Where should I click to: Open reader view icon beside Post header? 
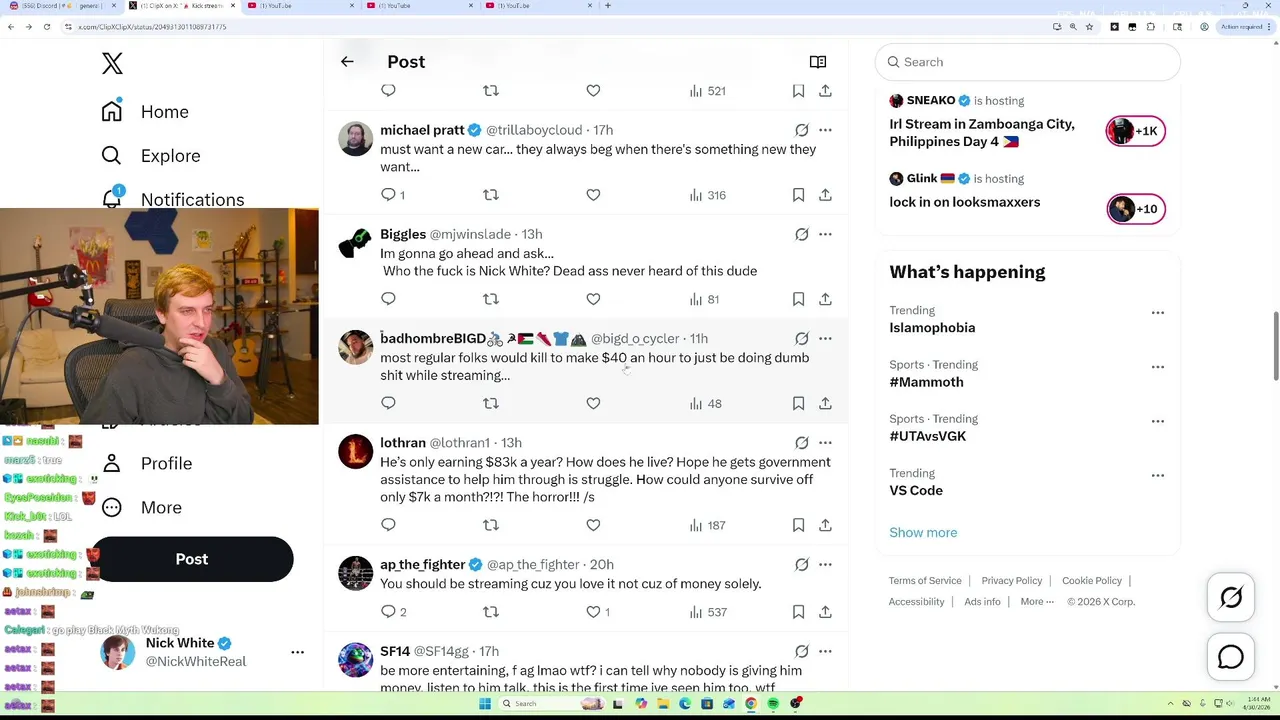click(x=818, y=62)
